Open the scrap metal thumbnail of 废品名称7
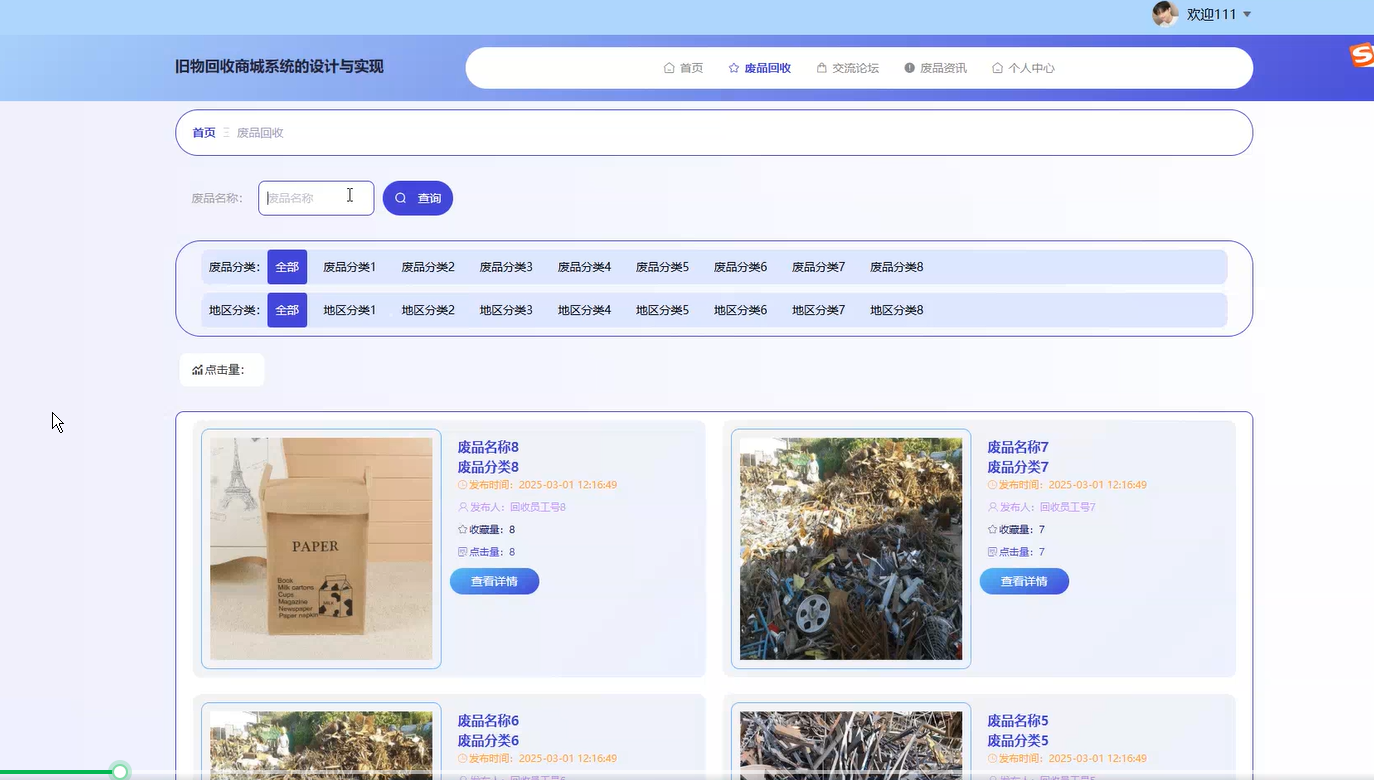Viewport: 1374px width, 780px height. click(x=851, y=549)
